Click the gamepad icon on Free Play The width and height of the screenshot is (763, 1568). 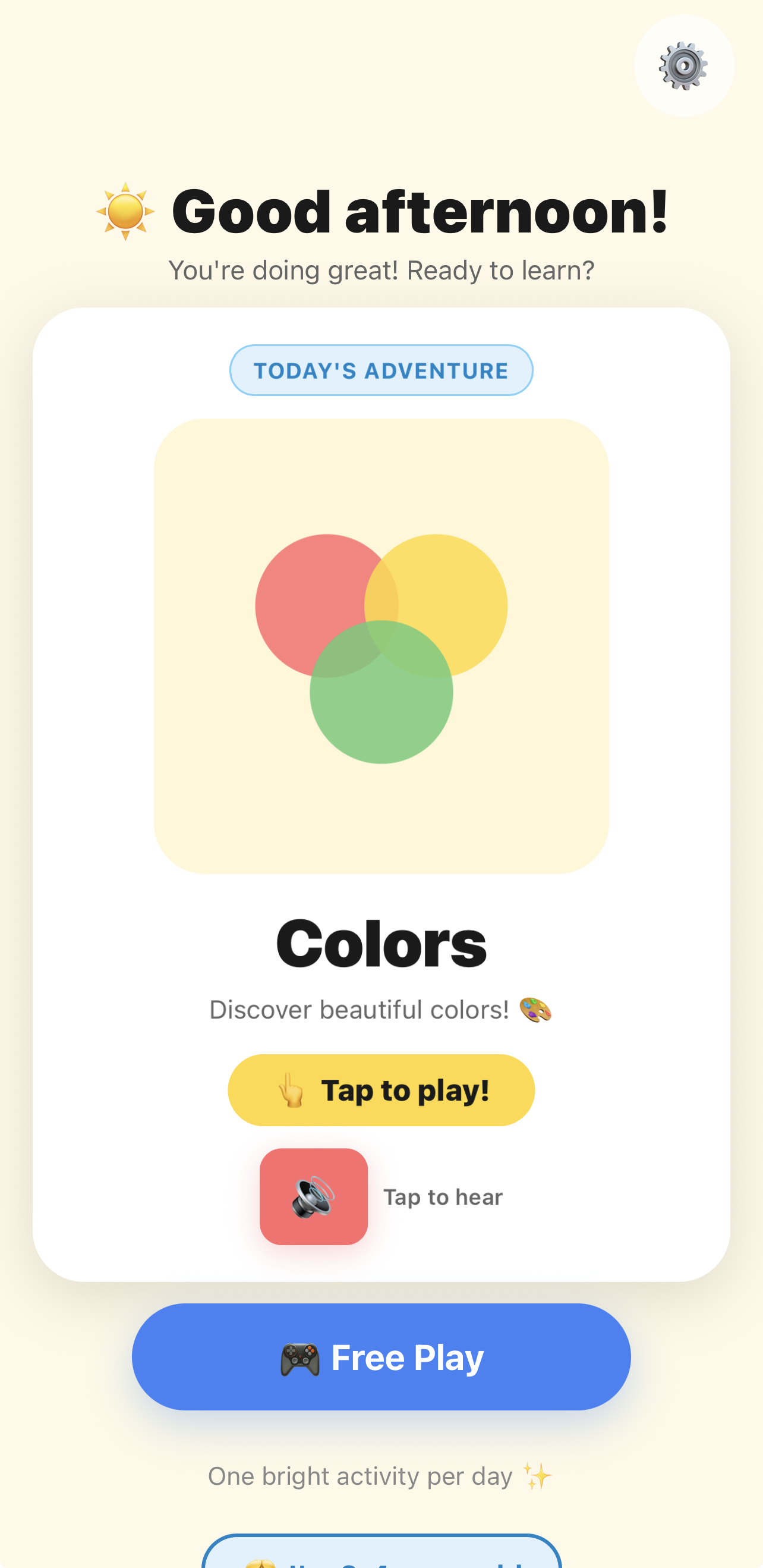299,1358
